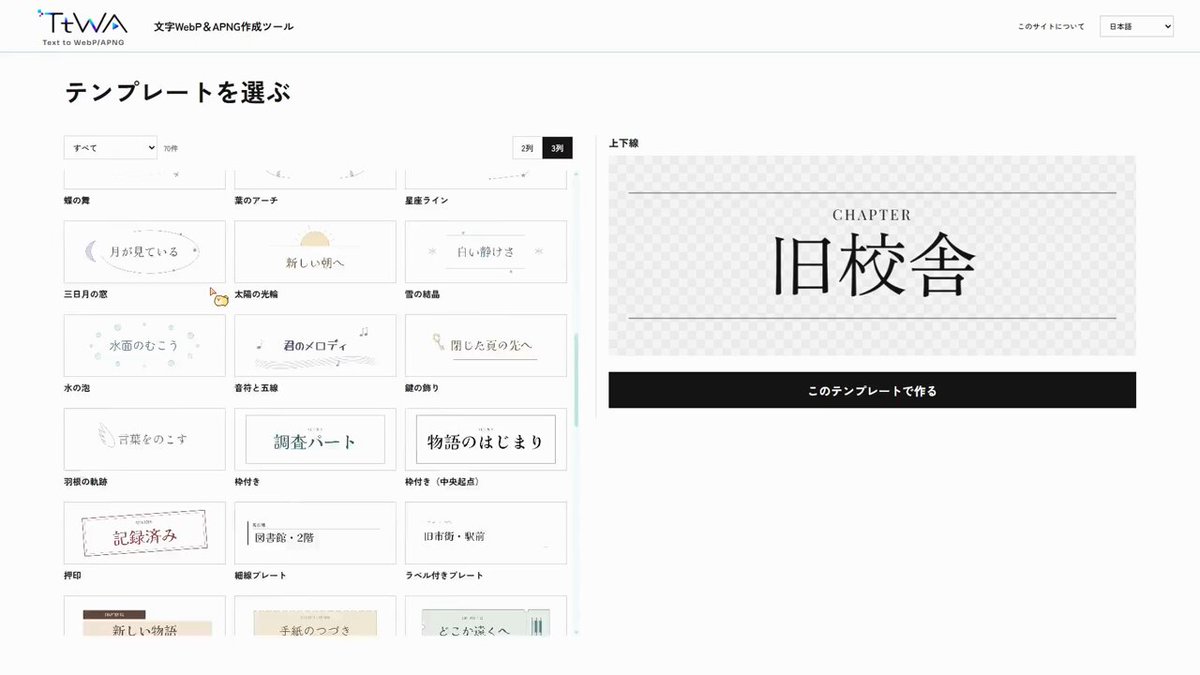Viewport: 1200px width, 675px height.
Task: Select the 枠付き（中央起点） template thumbnail
Action: click(486, 439)
